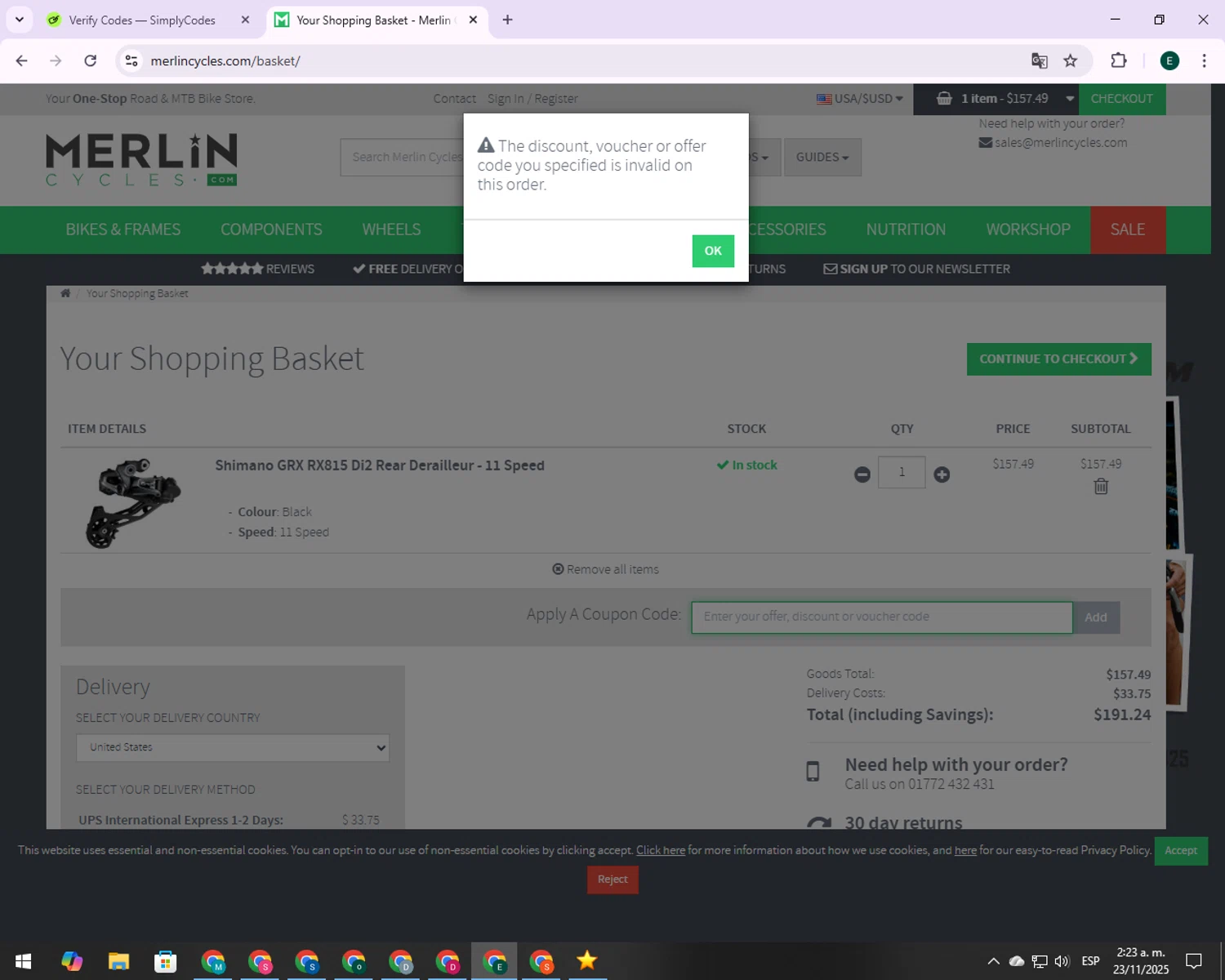Open the Wheels menu
The image size is (1225, 980).
coord(391,229)
